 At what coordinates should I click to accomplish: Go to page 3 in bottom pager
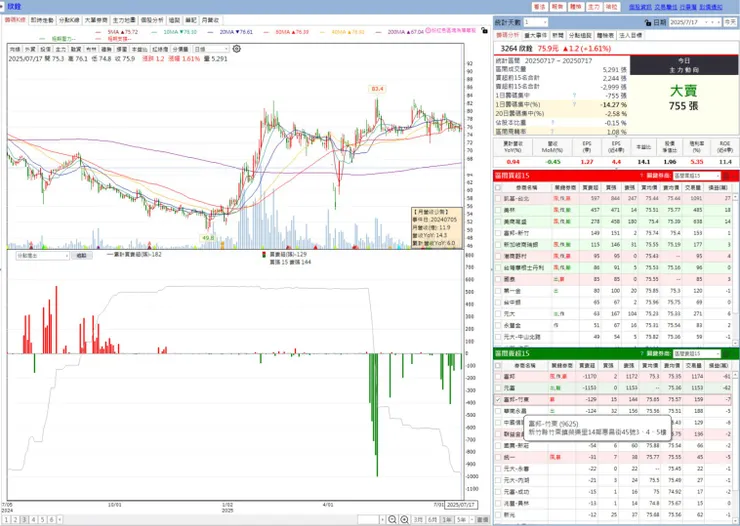pyautogui.click(x=24, y=519)
